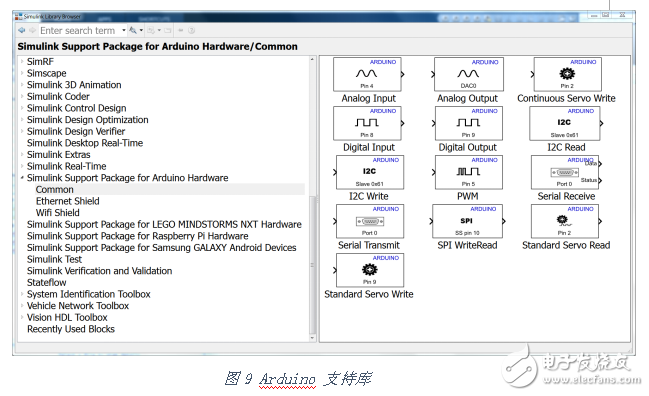Click the open folder toolbar icon

(x=168, y=30)
